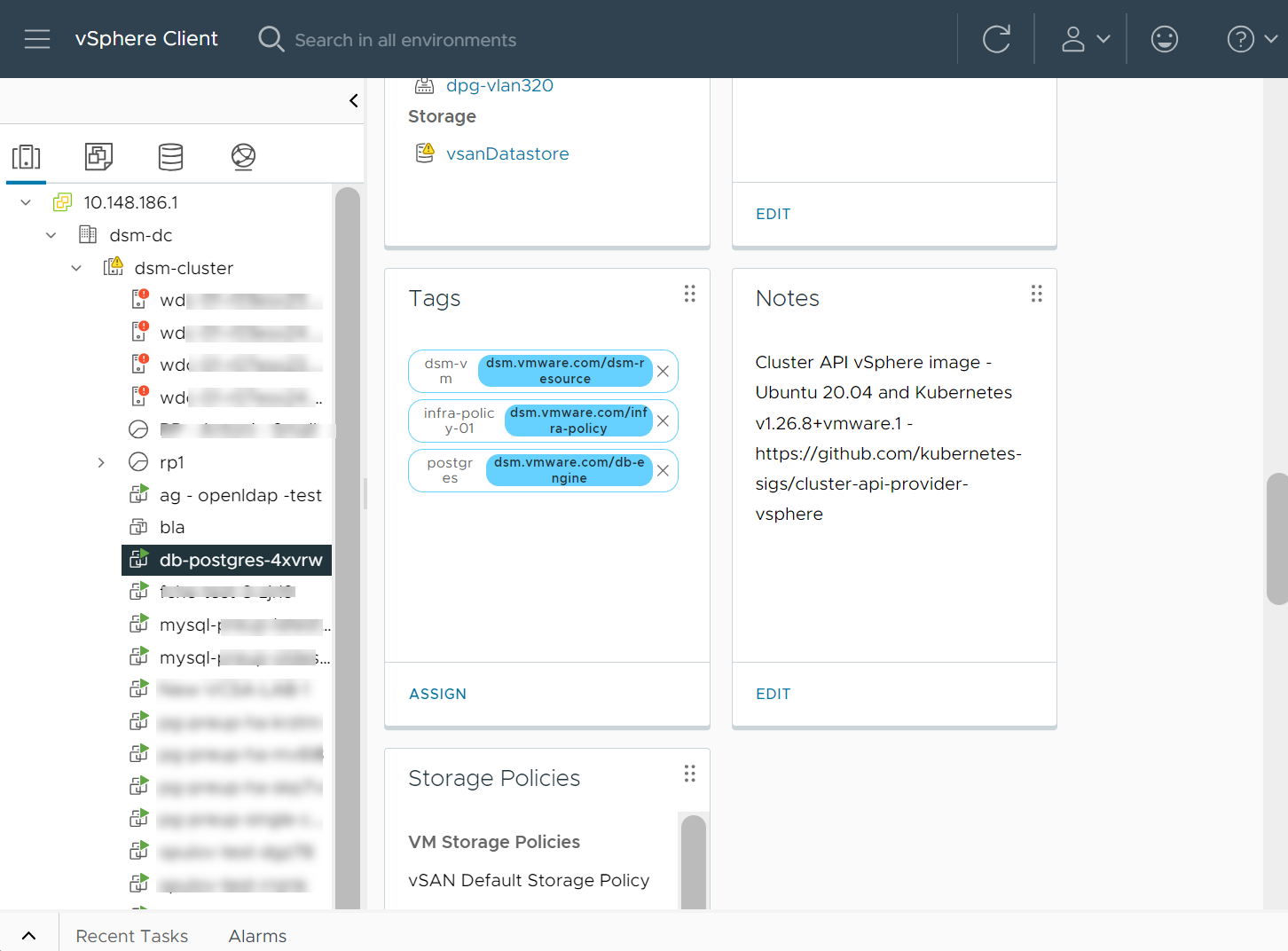Switch to Hosts and Clusters inventory tab
Image resolution: width=1288 pixels, height=951 pixels.
27,157
